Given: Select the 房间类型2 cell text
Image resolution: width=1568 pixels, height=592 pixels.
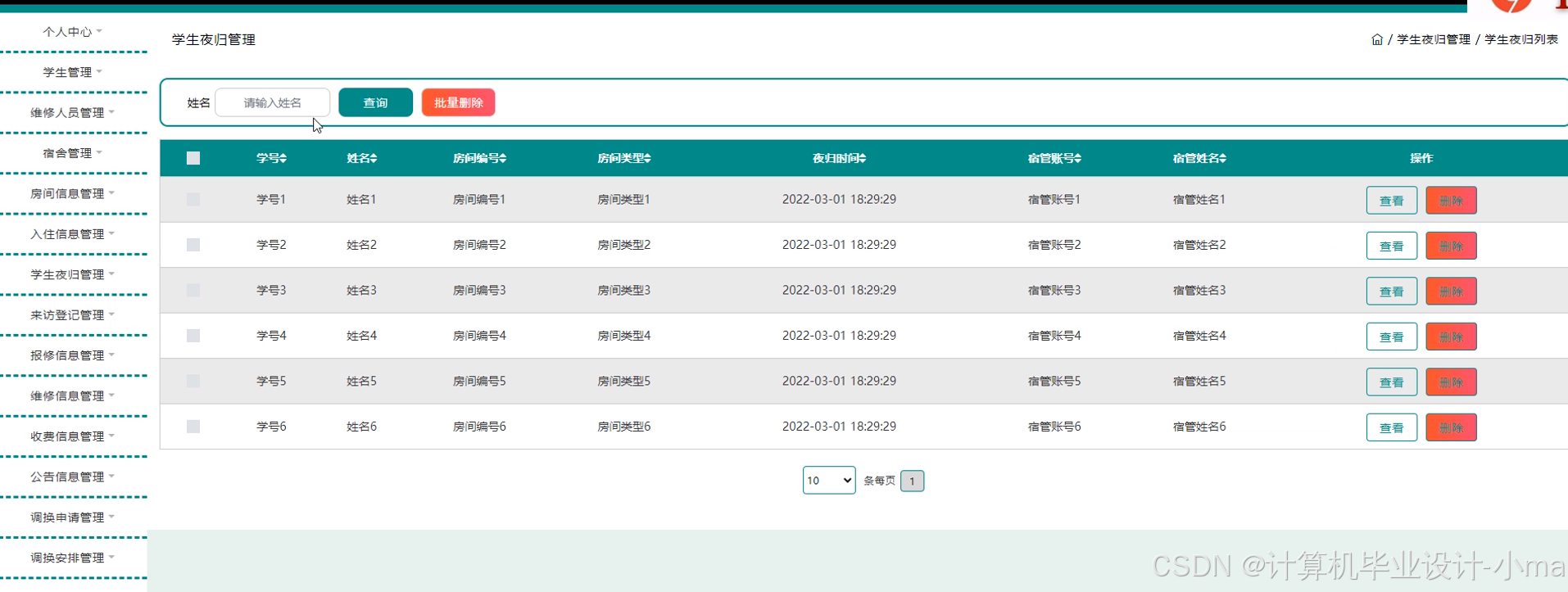Looking at the screenshot, I should (x=623, y=245).
